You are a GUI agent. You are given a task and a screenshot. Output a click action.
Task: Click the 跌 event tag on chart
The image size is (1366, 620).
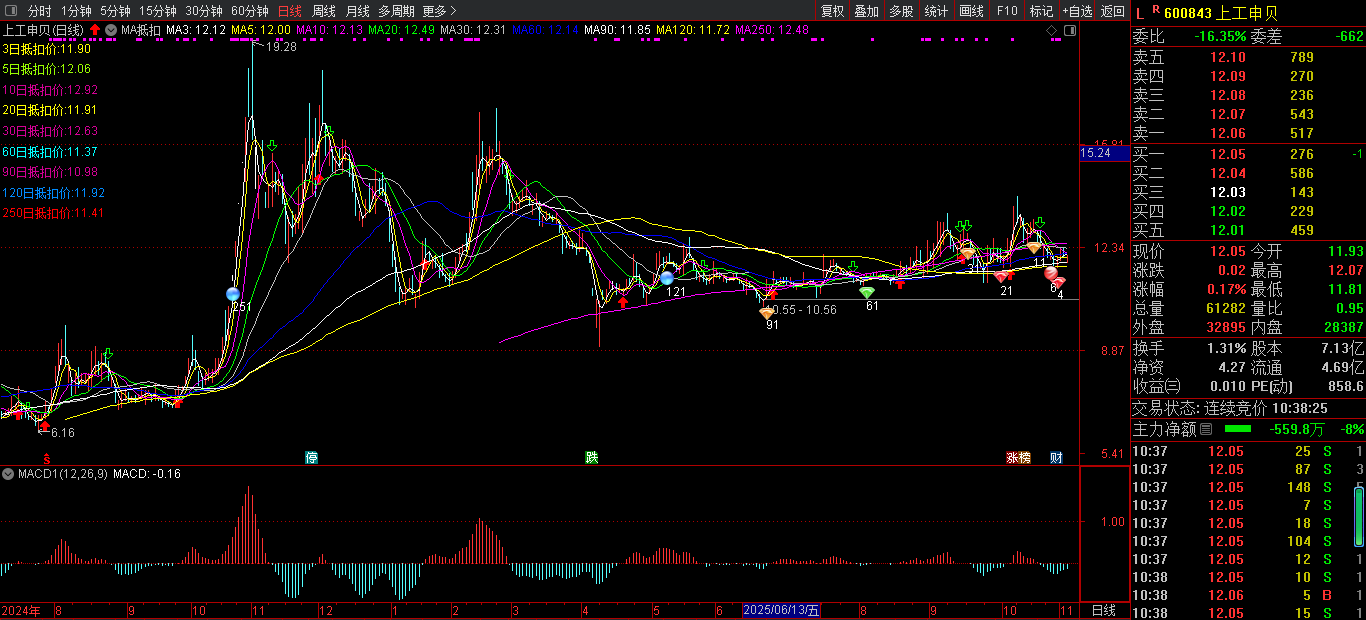[592, 457]
